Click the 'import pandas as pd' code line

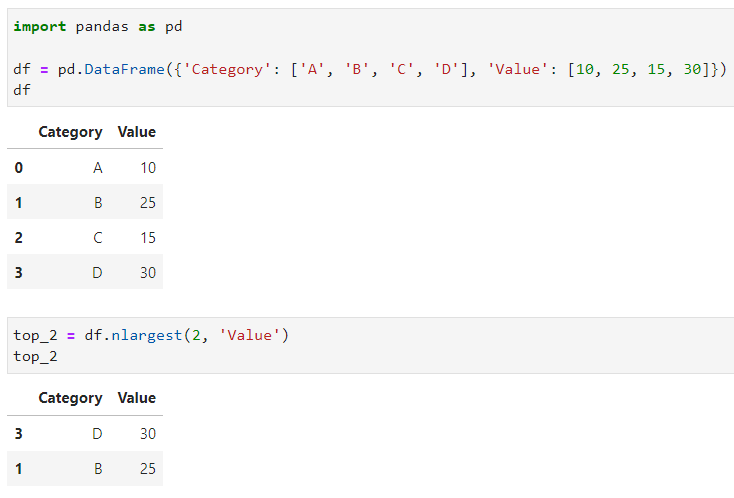(97, 26)
